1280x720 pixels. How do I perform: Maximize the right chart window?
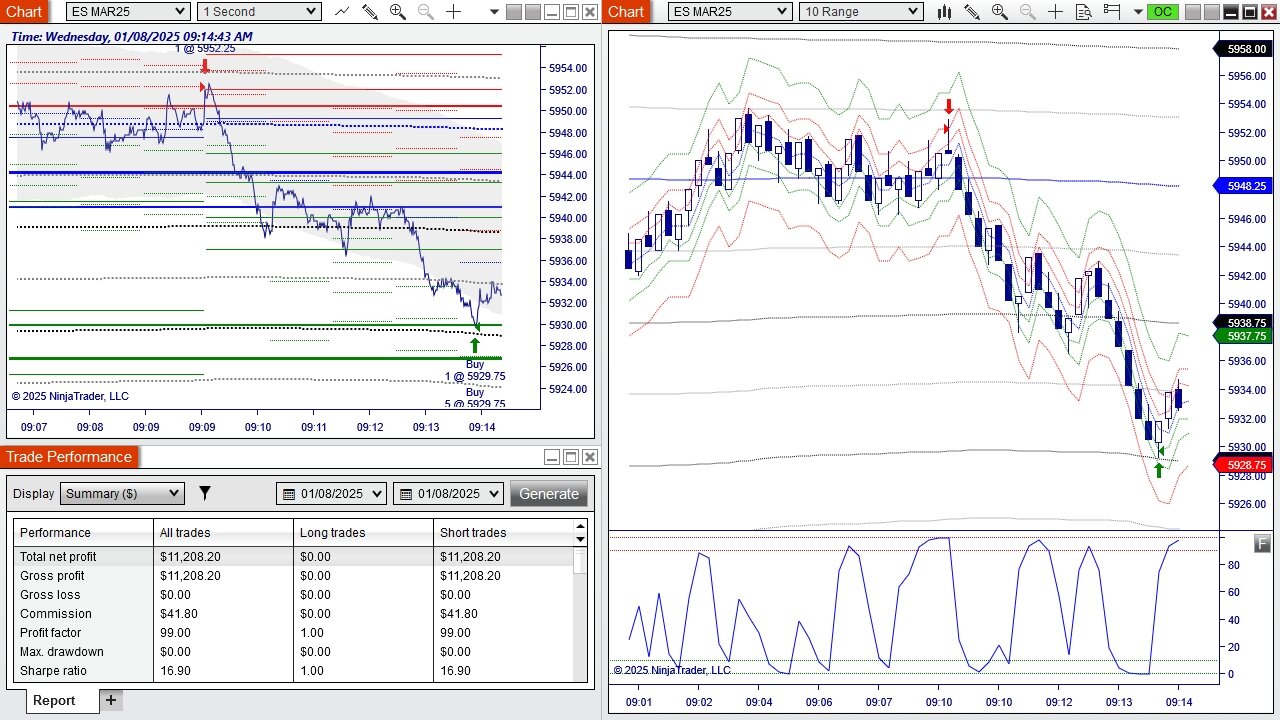(1250, 12)
